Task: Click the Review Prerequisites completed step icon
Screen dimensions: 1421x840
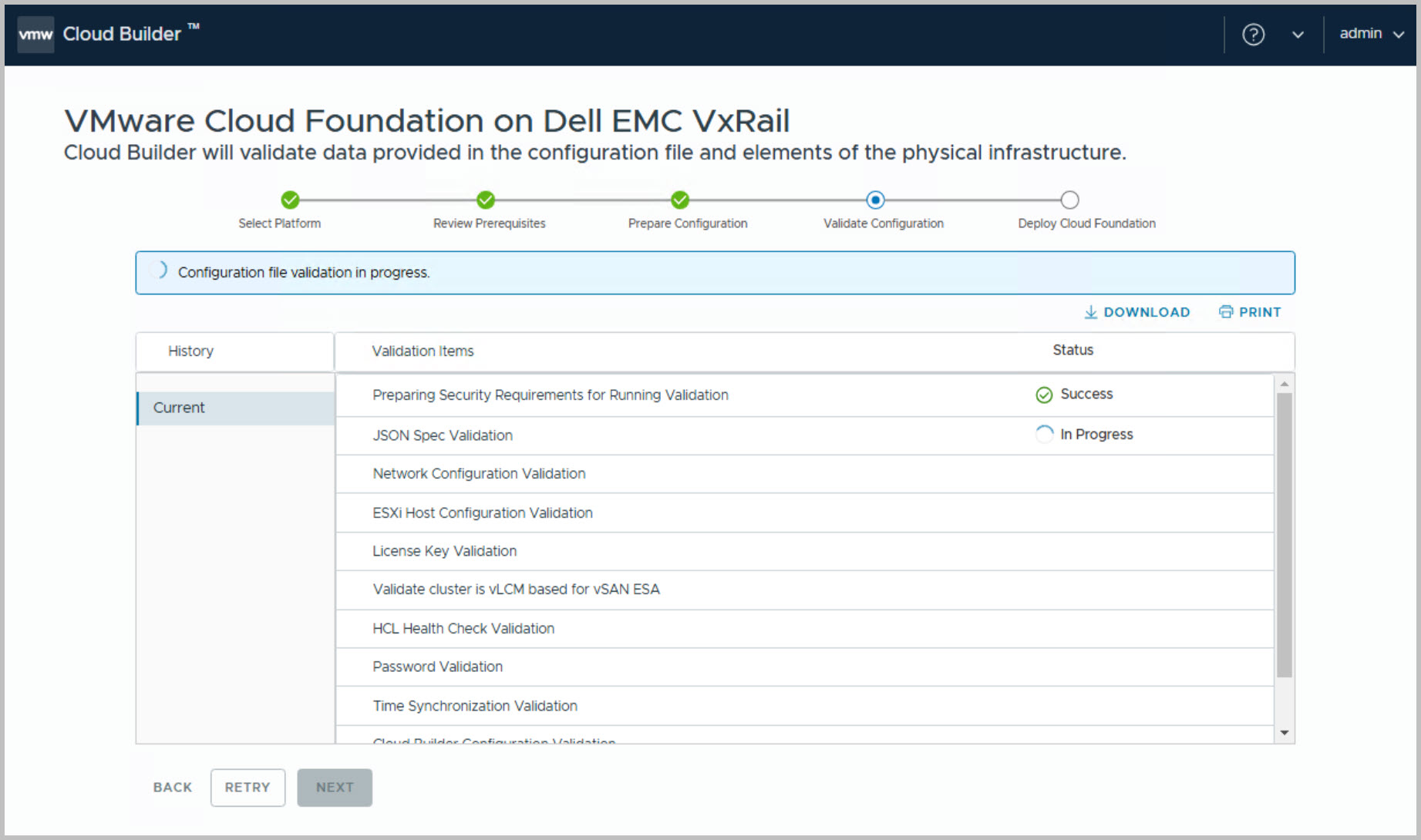Action: coord(485,200)
